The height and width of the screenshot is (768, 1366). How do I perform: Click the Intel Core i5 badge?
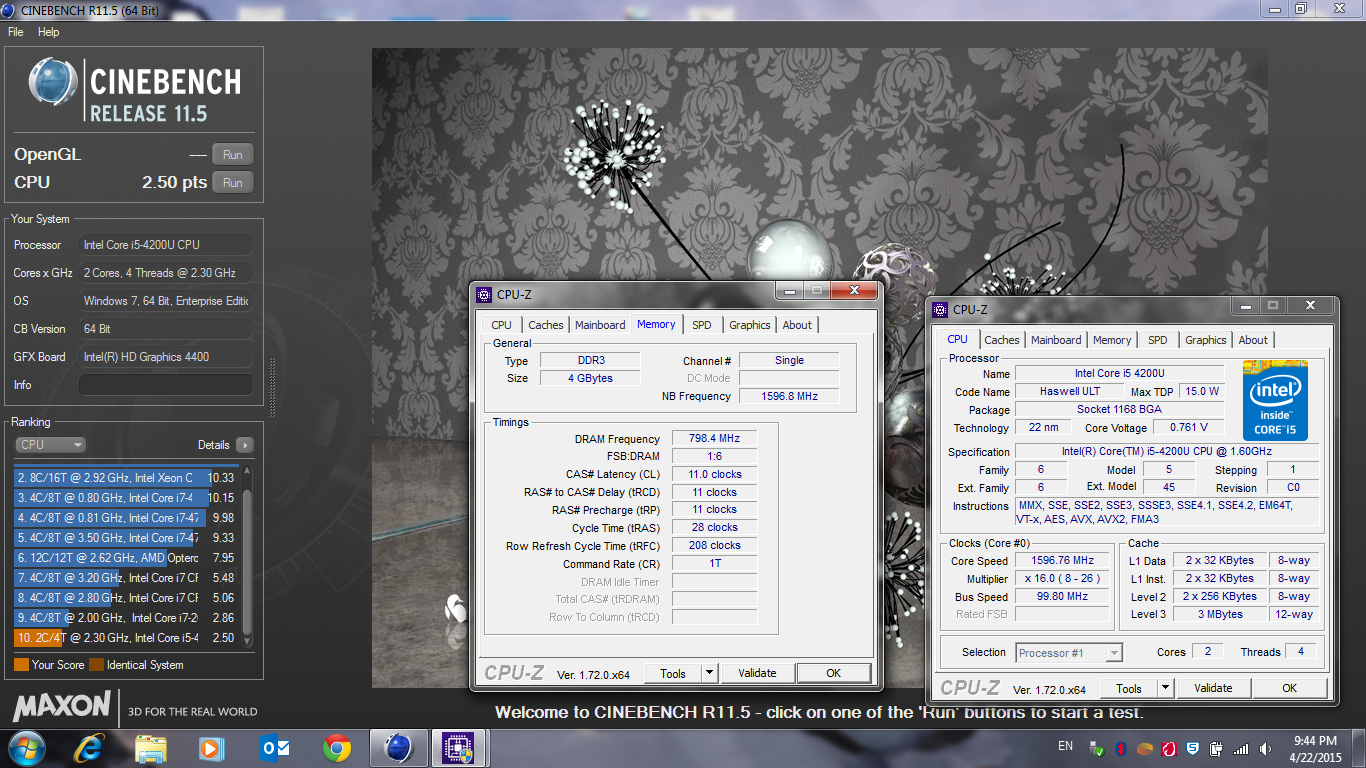tap(1275, 400)
